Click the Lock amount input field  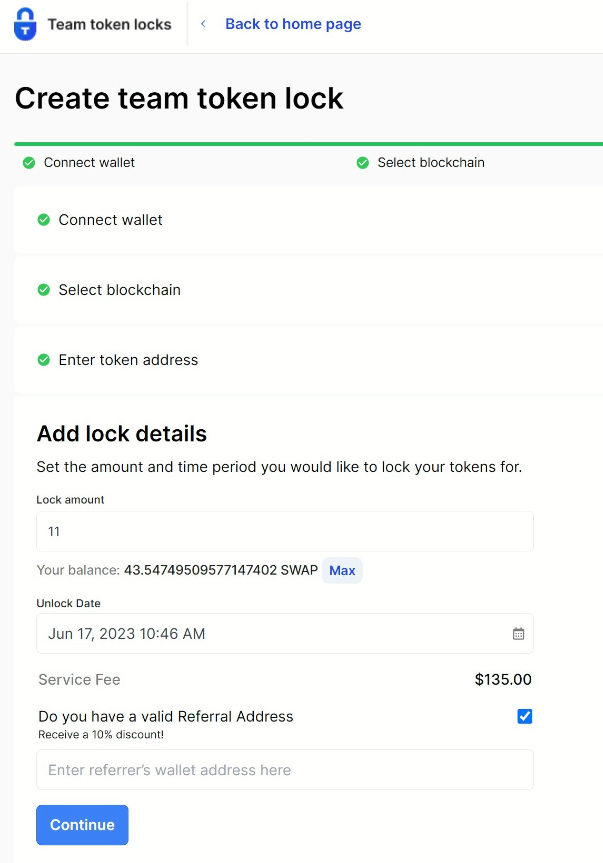285,531
